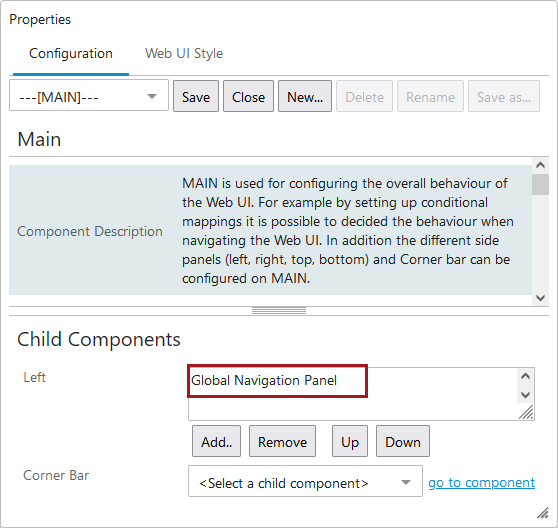Click the Properties dialog corner resize grip
This screenshot has width=558, height=528.
click(x=543, y=513)
